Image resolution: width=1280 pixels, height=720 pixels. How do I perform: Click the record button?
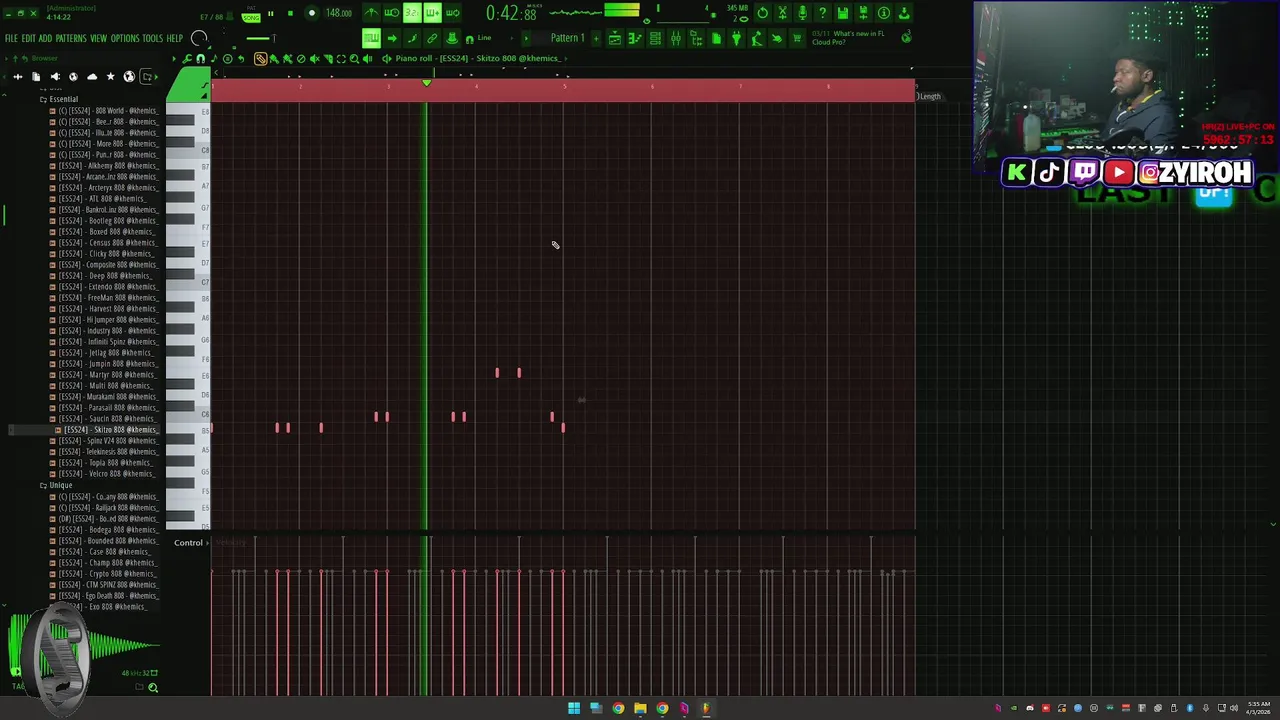(x=311, y=14)
